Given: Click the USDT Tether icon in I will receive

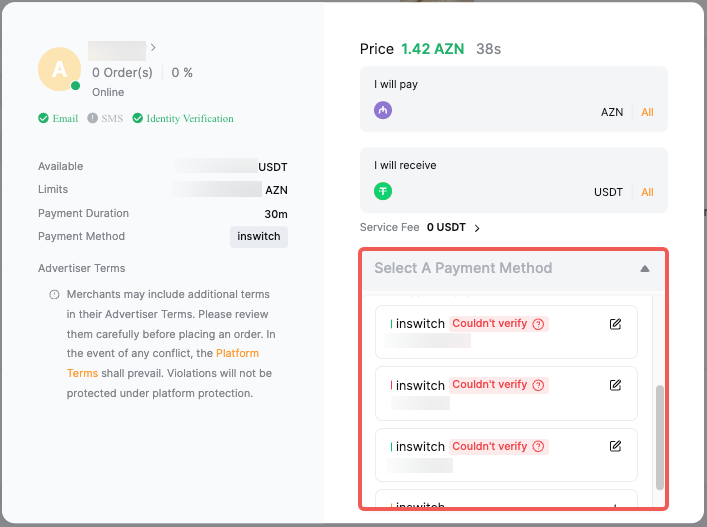Looking at the screenshot, I should 383,191.
